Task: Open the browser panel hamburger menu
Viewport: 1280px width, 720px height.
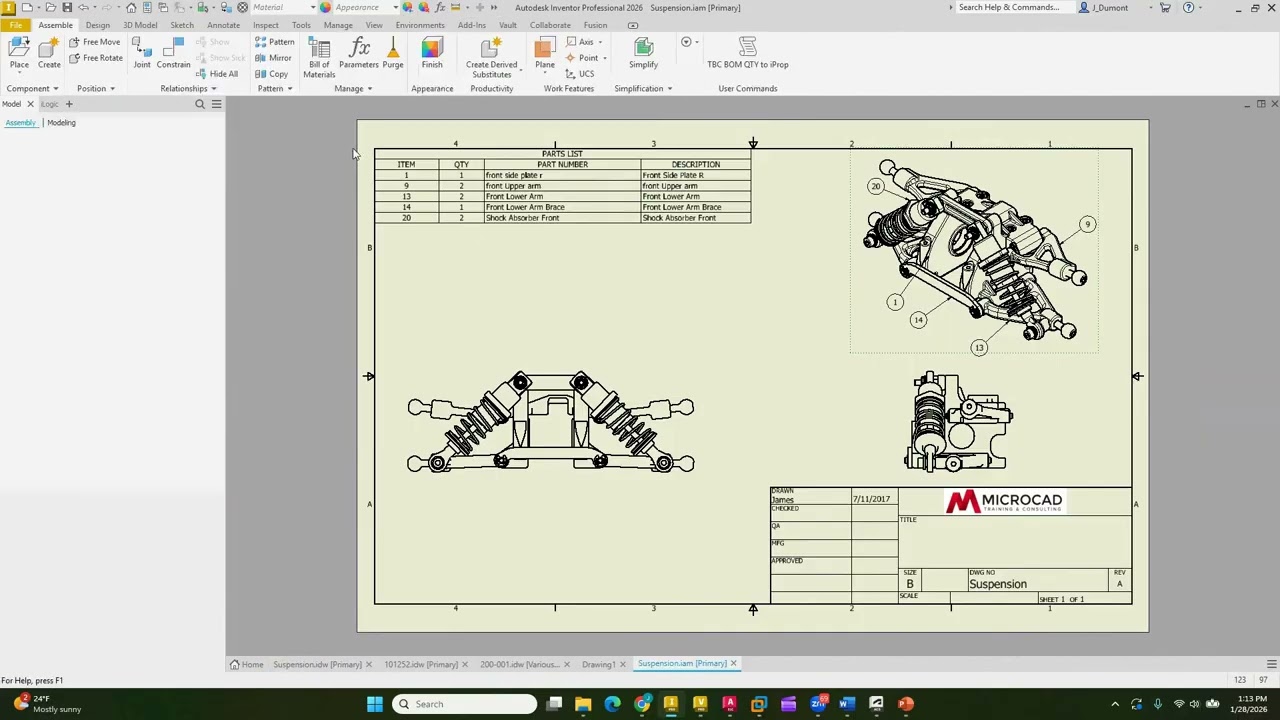Action: pyautogui.click(x=216, y=104)
